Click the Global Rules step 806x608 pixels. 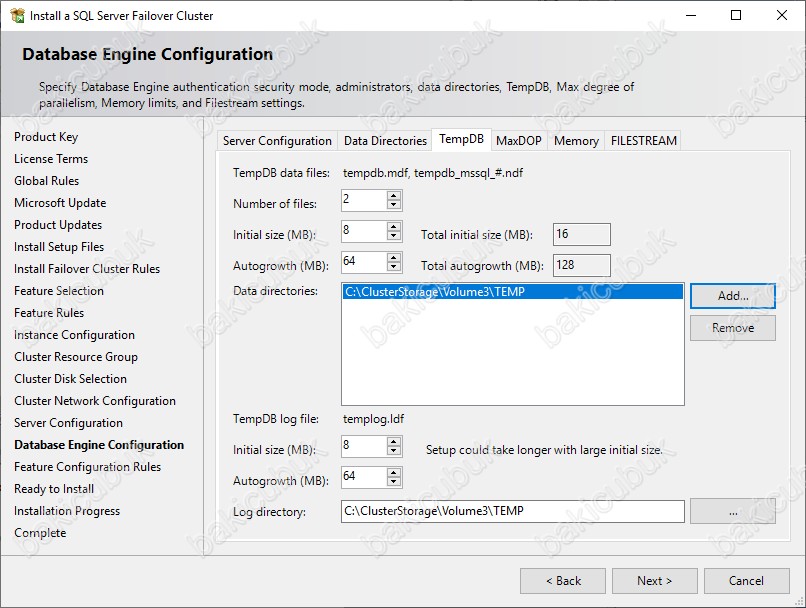(x=47, y=181)
